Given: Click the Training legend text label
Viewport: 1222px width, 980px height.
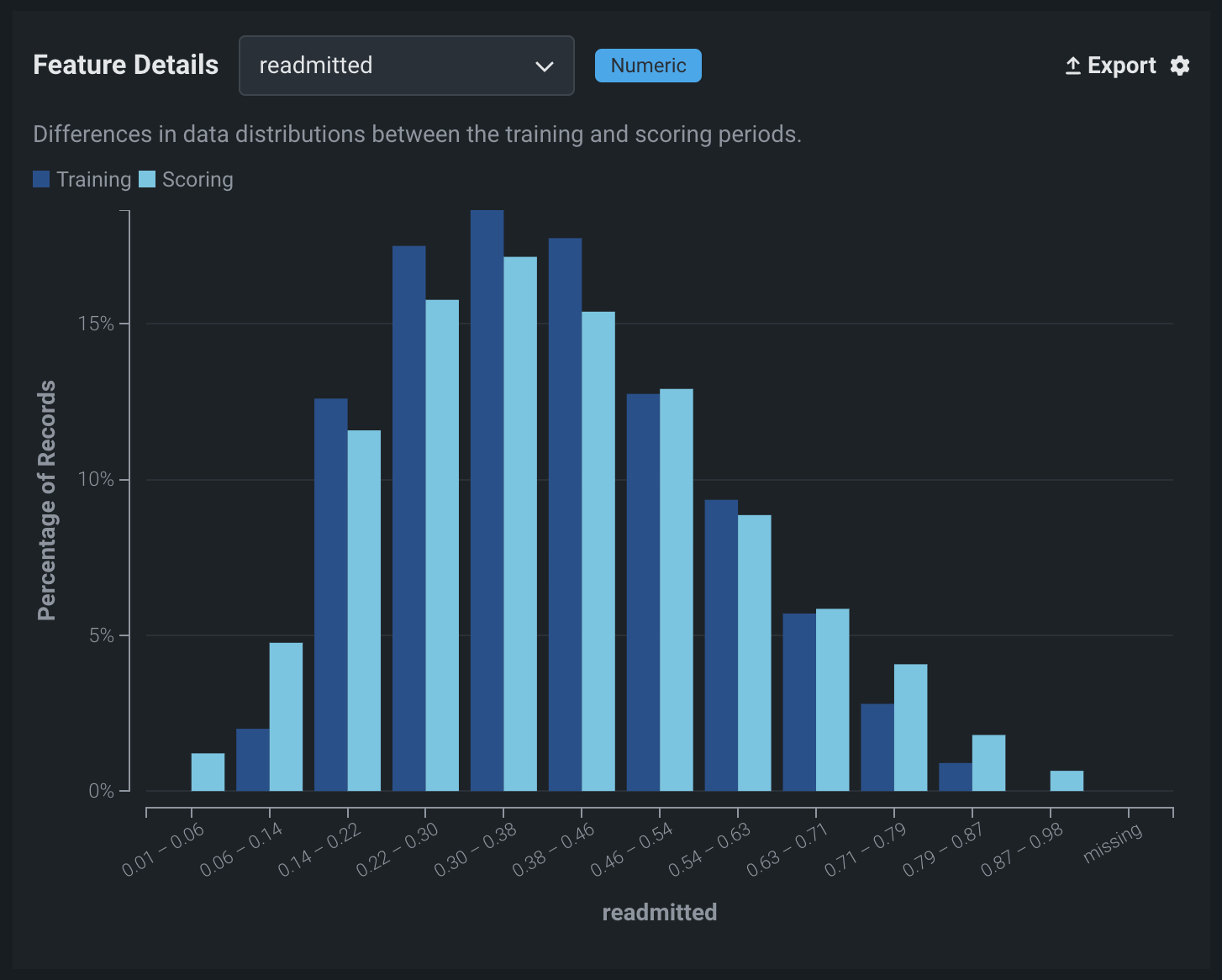Looking at the screenshot, I should tap(93, 180).
